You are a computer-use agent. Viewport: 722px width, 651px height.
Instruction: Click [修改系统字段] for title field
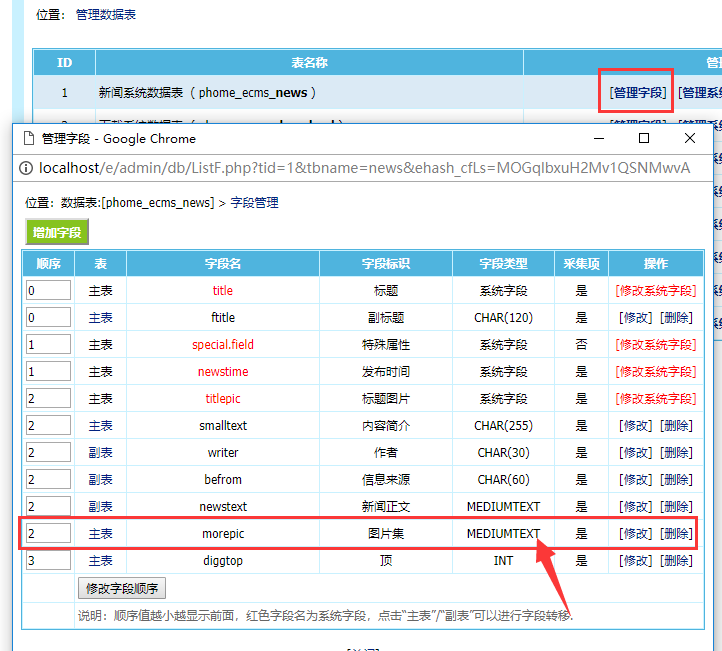point(656,291)
